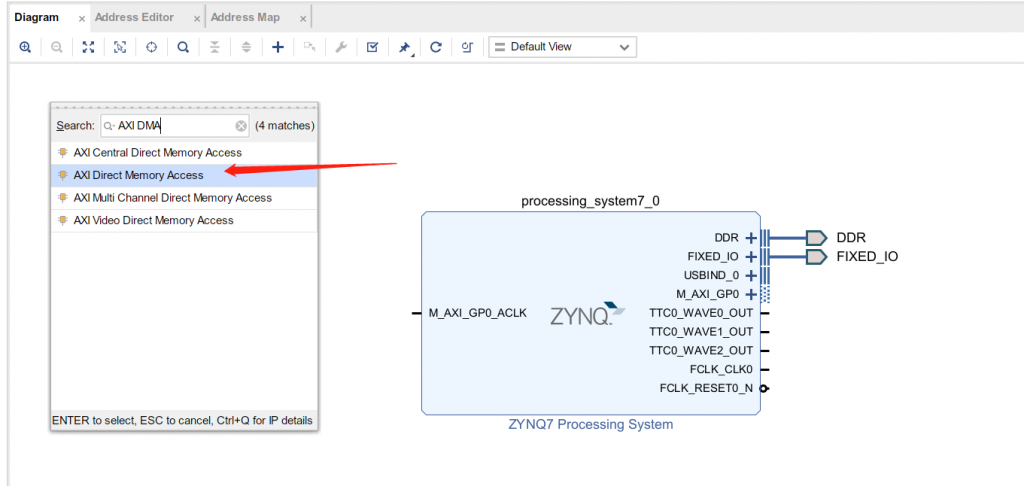Click the ZYNQ logo on the block
This screenshot has width=1024, height=486.
tap(588, 314)
